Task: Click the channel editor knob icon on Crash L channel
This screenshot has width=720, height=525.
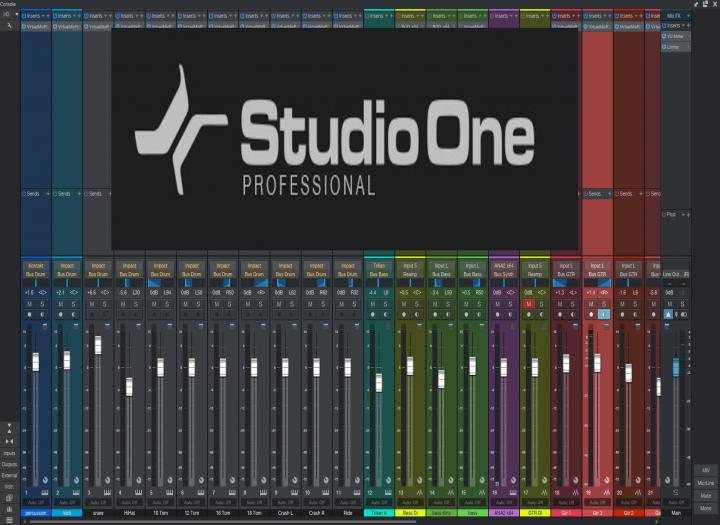Action: point(295,480)
